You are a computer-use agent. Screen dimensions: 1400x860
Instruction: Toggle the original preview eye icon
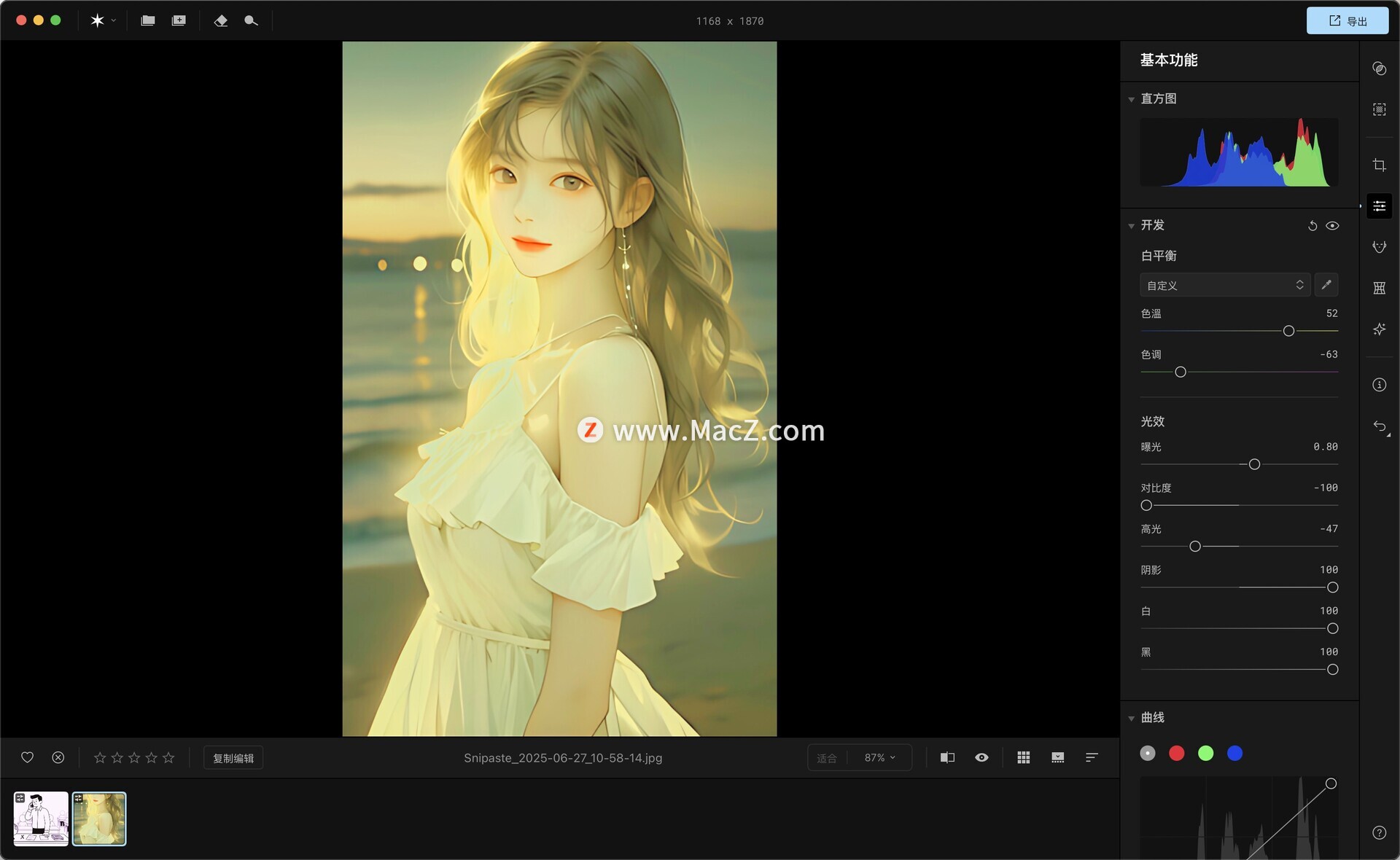tap(981, 757)
